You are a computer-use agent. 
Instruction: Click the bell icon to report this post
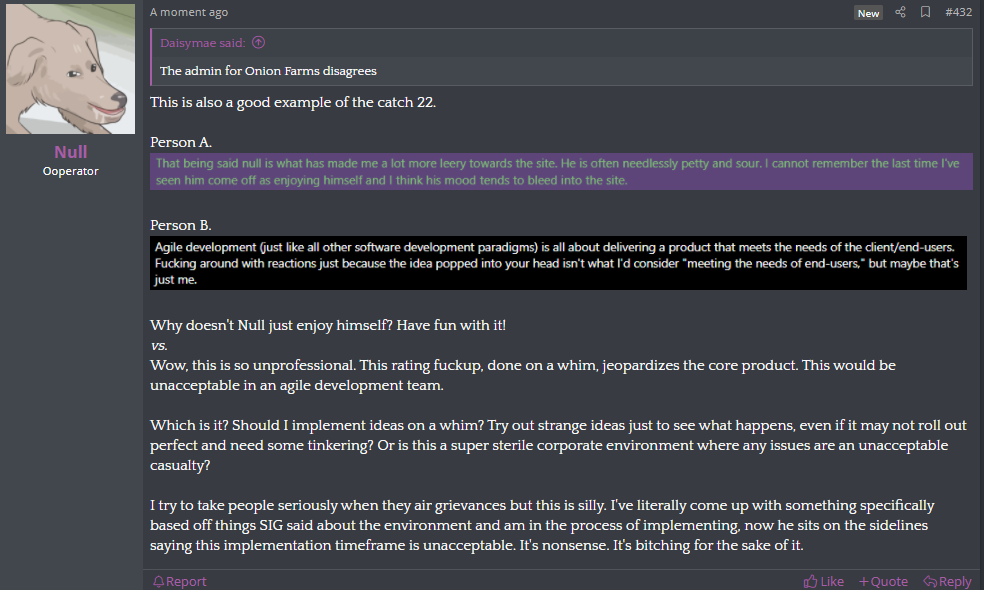point(159,581)
